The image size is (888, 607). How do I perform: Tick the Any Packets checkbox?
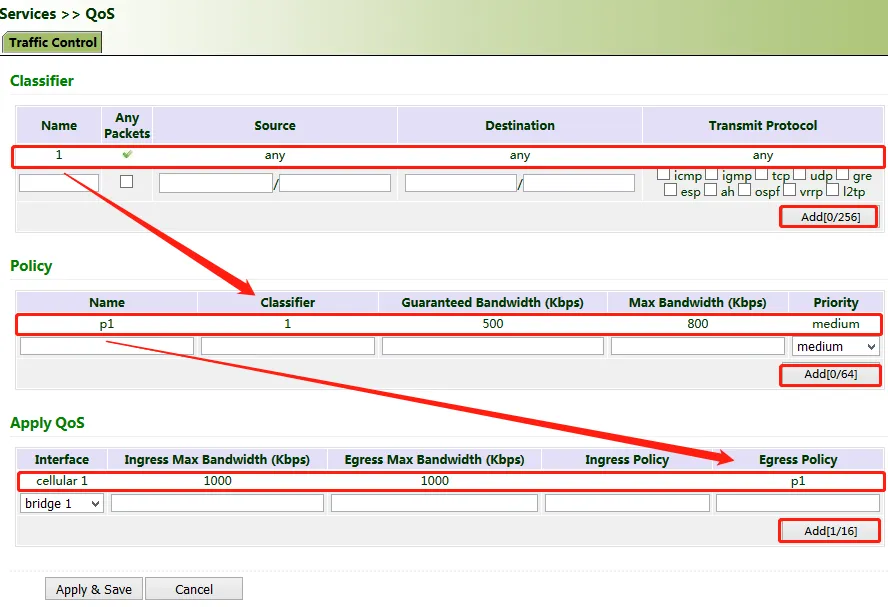click(126, 181)
